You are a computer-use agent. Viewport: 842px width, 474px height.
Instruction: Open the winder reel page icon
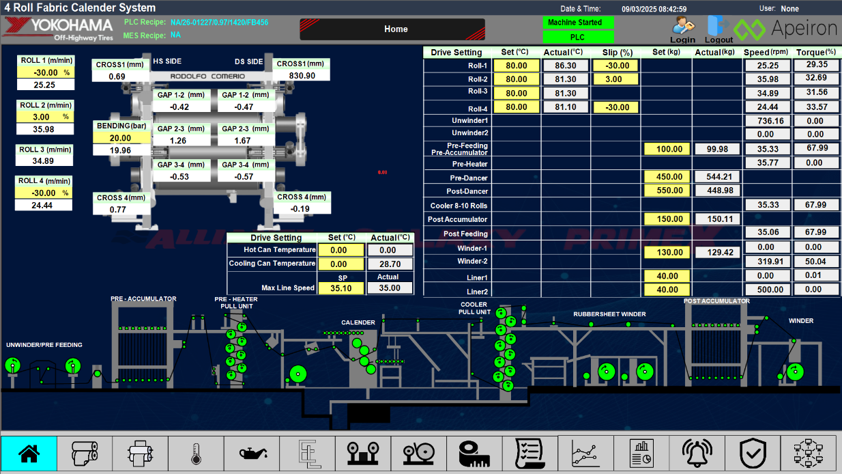click(419, 454)
